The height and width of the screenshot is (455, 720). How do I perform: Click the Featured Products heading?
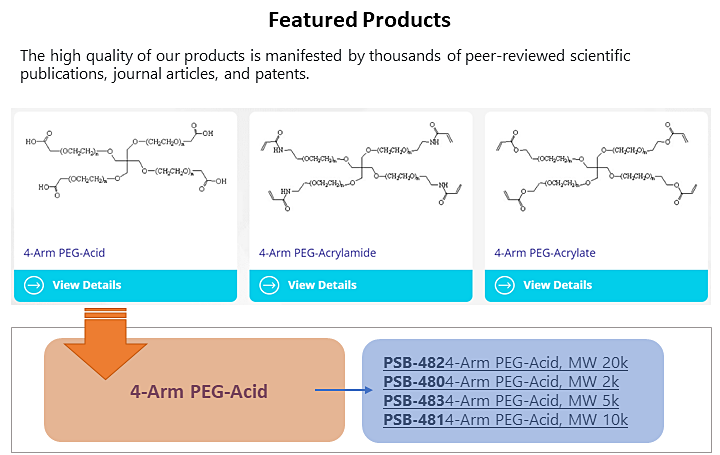coord(360,20)
